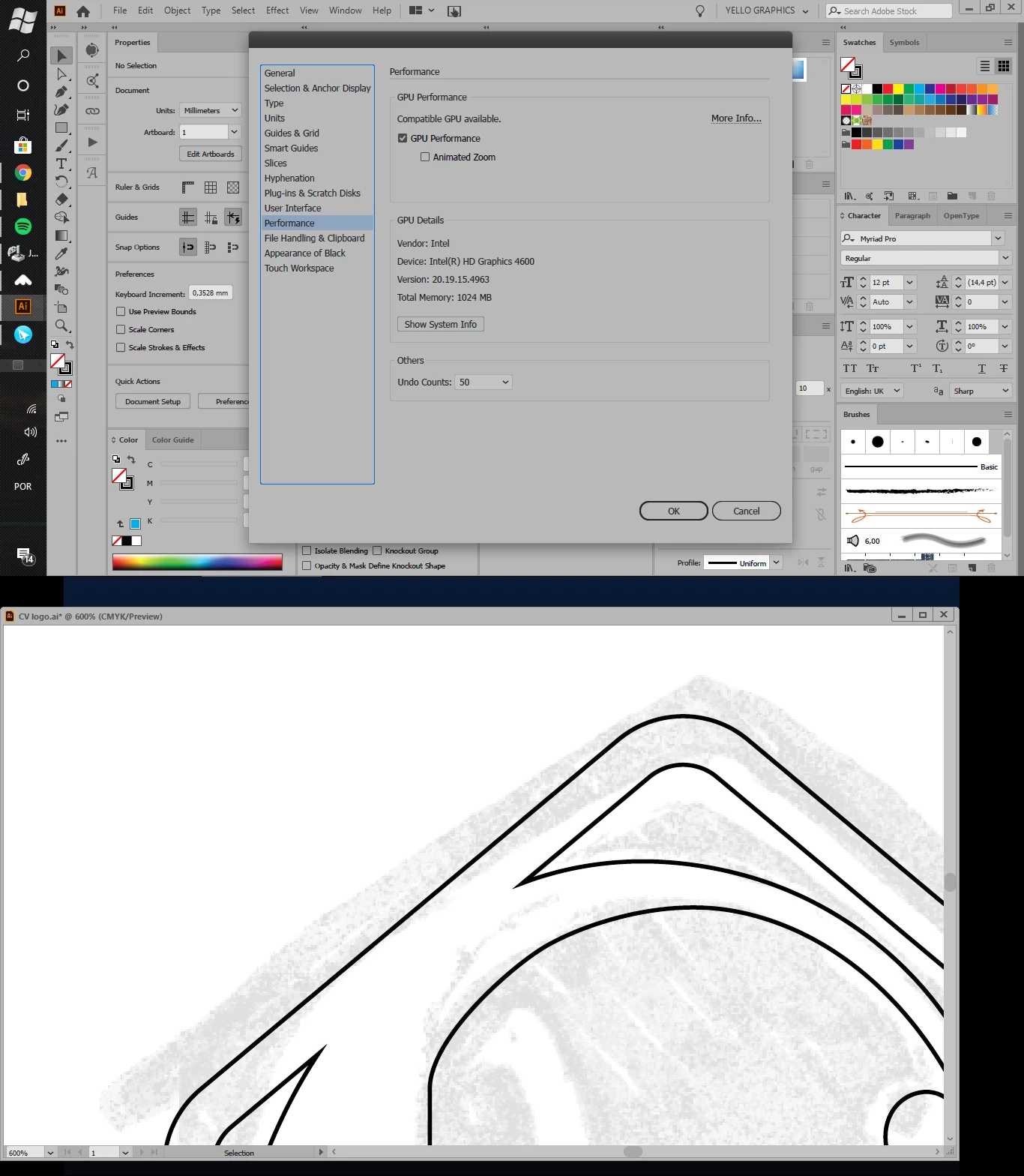Select the Selection tool arrow

(x=61, y=55)
